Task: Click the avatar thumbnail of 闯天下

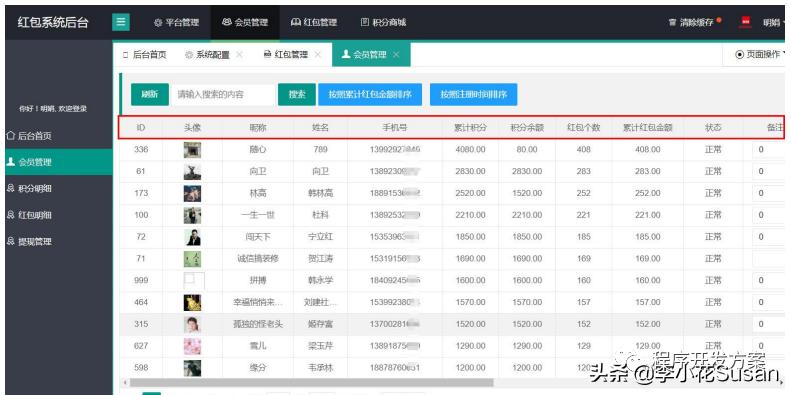Action: point(192,237)
